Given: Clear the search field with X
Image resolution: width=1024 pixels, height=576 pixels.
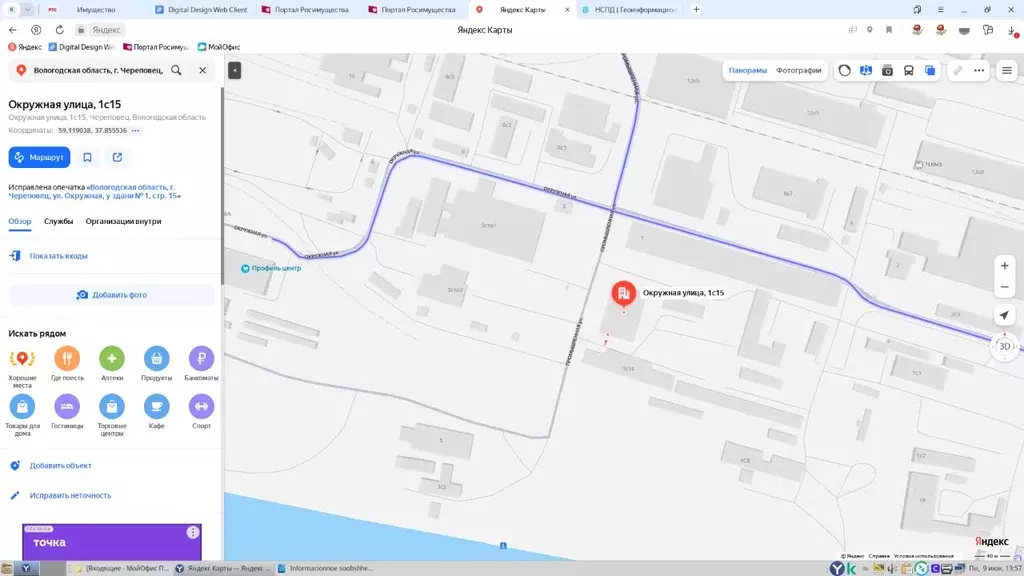Looking at the screenshot, I should coord(202,70).
